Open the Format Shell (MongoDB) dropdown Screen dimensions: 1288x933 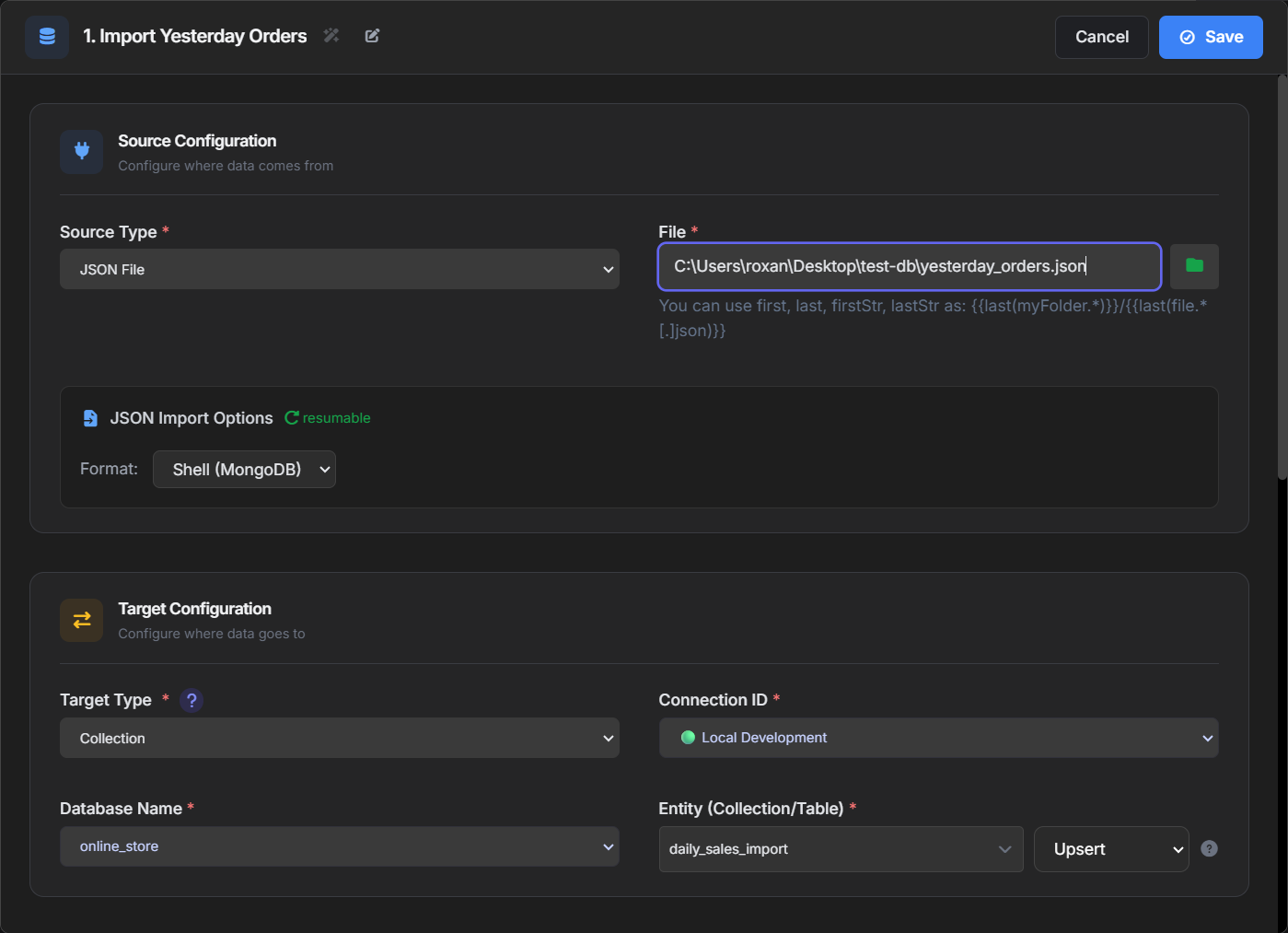click(244, 469)
